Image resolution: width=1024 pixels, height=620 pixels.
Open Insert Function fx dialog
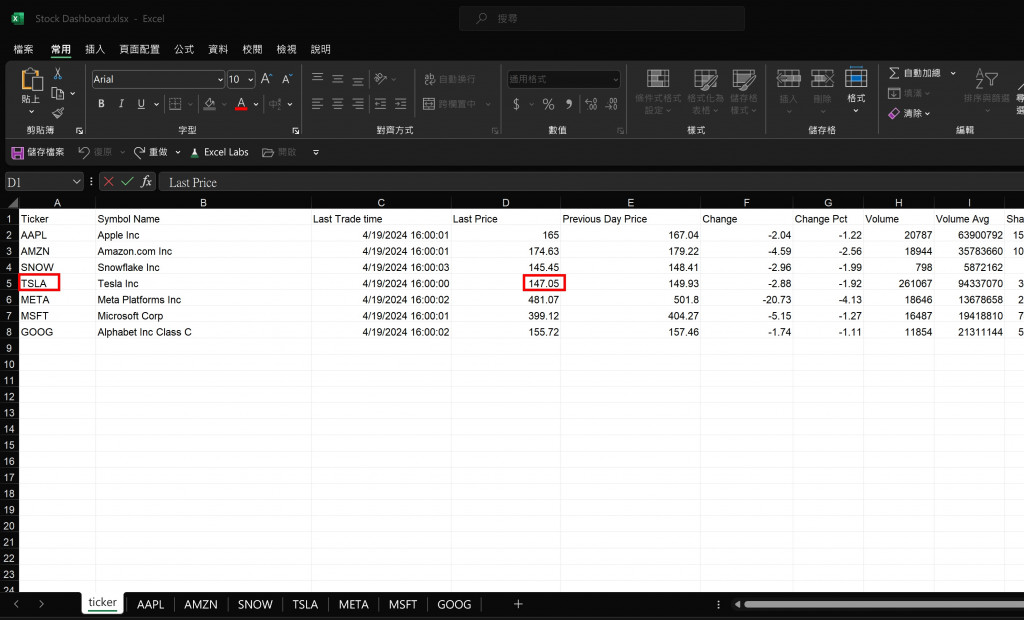pyautogui.click(x=146, y=182)
